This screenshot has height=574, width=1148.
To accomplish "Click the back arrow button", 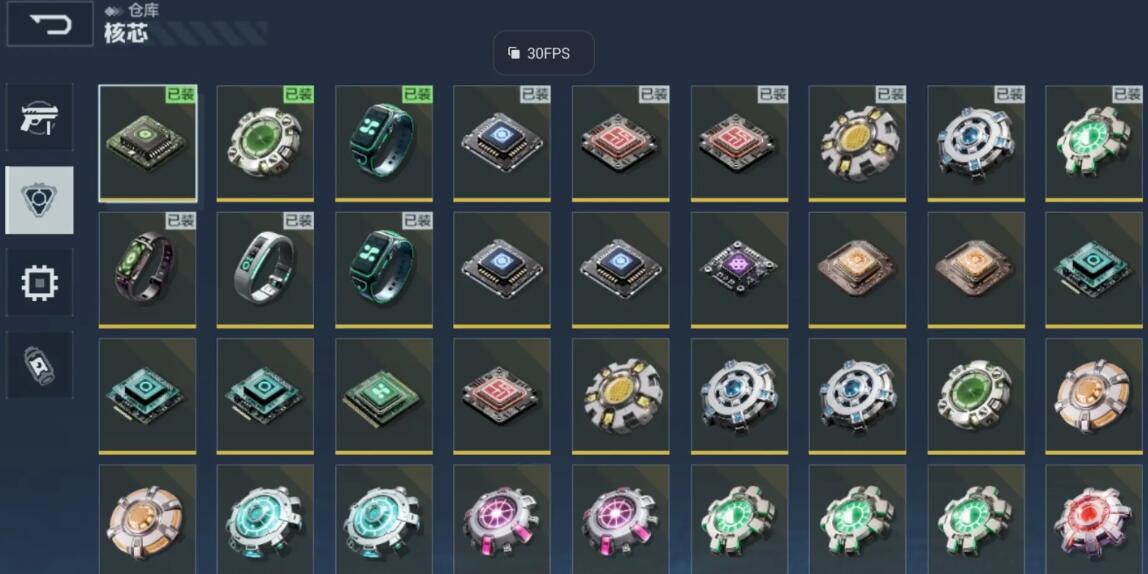I will pos(51,24).
